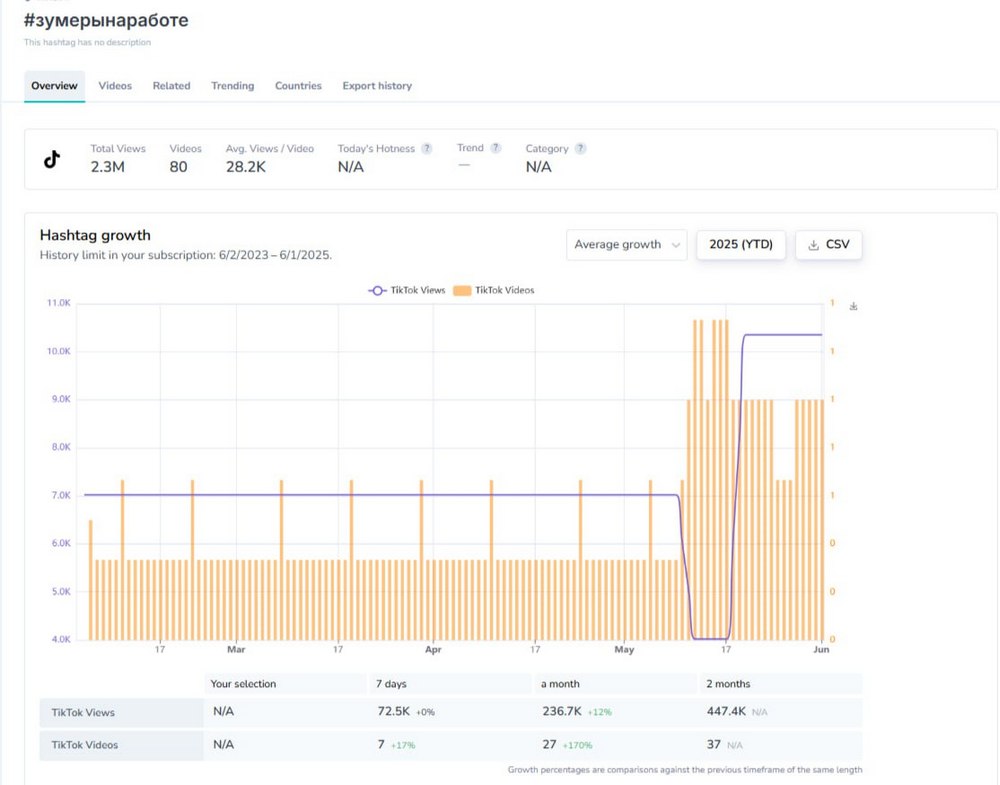The image size is (1000, 785).
Task: Click the a month column header
Action: pos(560,684)
